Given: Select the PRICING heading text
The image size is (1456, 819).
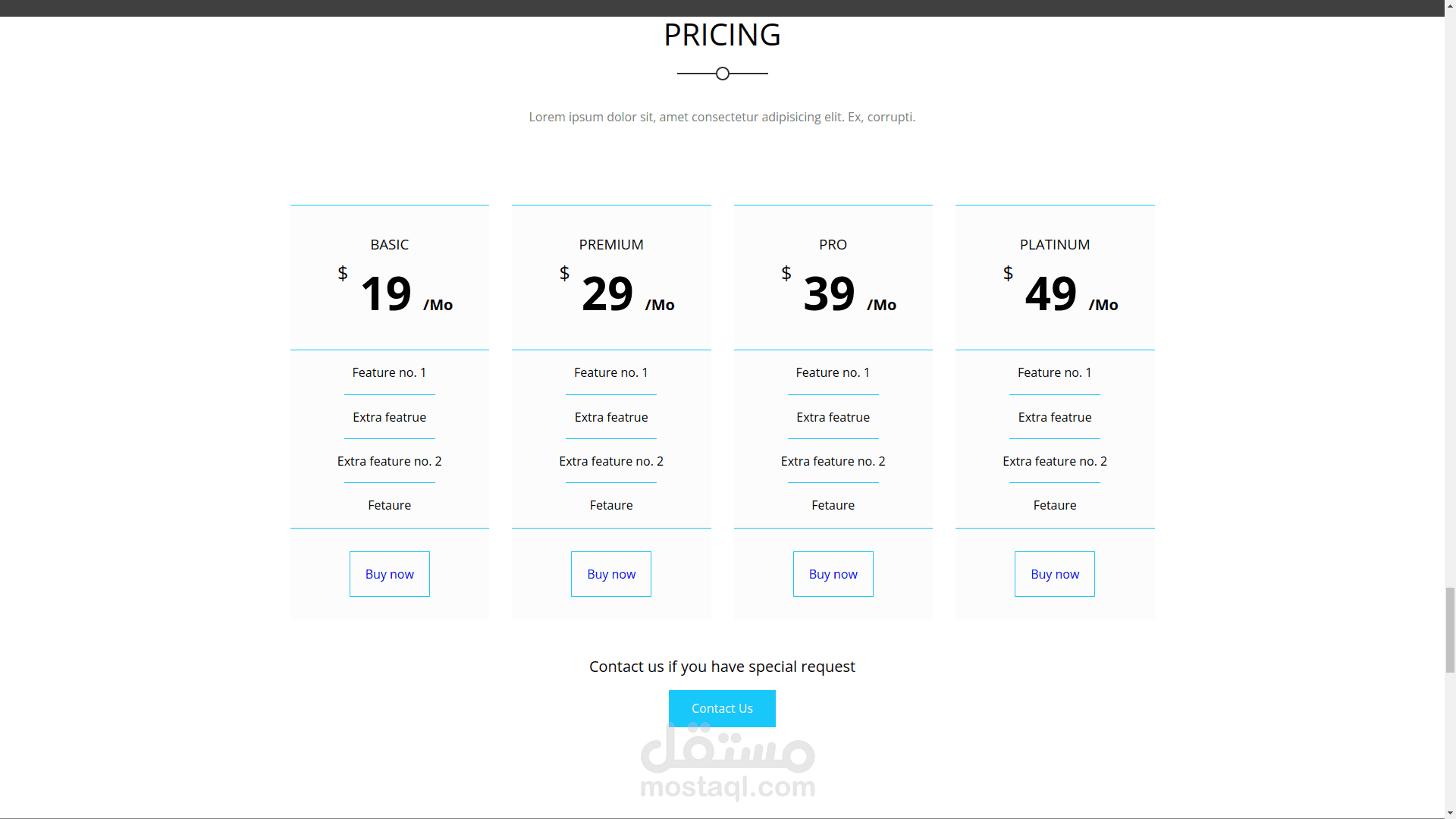Looking at the screenshot, I should pyautogui.click(x=722, y=35).
